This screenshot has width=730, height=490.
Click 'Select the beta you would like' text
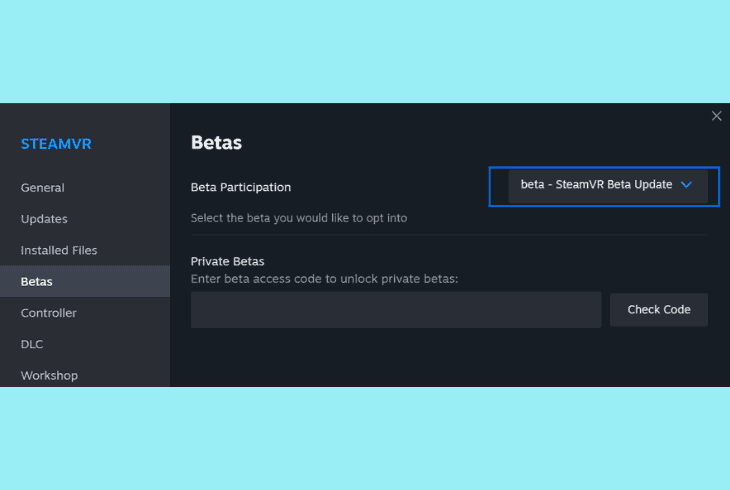(299, 218)
